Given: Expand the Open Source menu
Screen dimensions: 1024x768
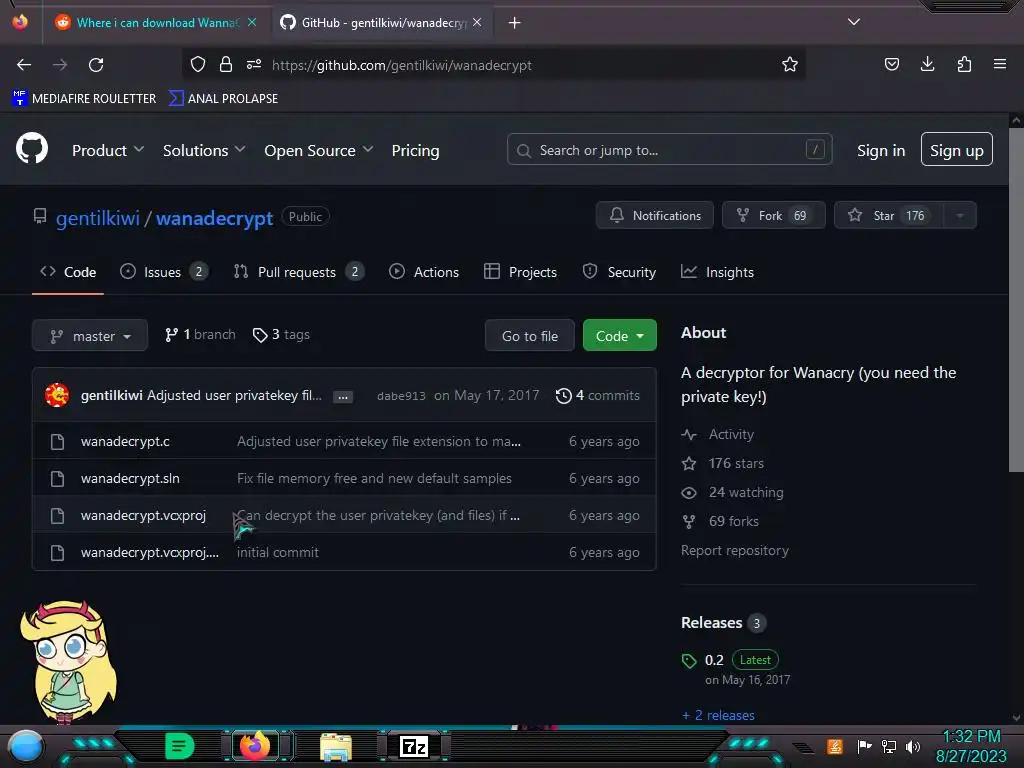Looking at the screenshot, I should pos(319,150).
